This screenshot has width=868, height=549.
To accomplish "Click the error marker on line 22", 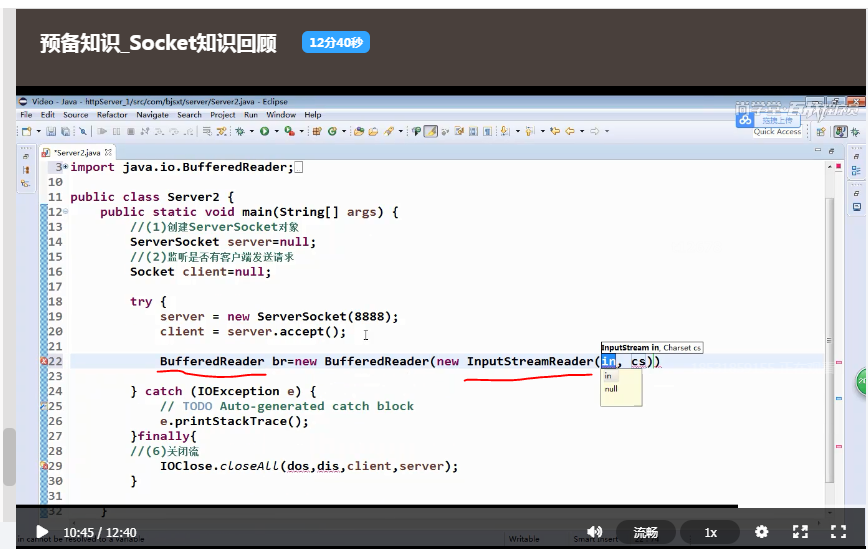I will [x=44, y=361].
